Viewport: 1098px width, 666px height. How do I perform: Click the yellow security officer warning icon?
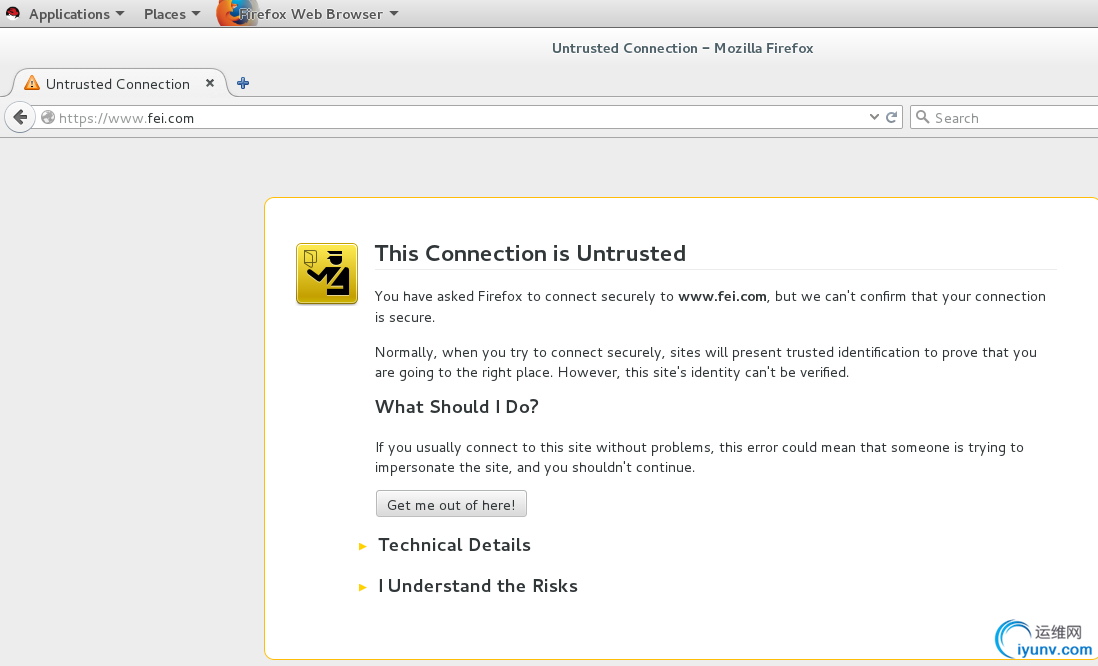click(x=327, y=274)
